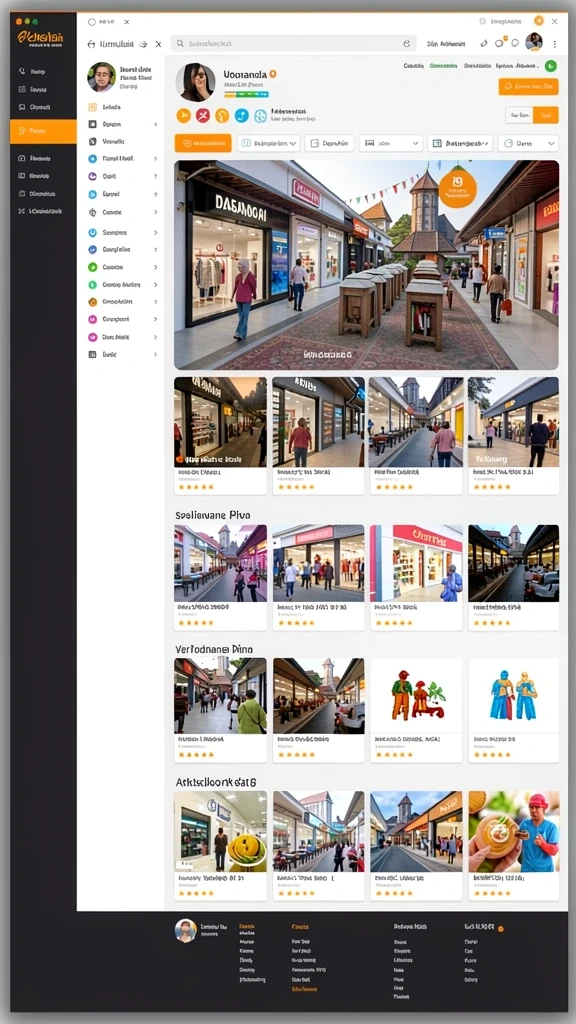Click the grey gear-shaped icon in white sidebar
Screen dimensions: 576x1024
(92, 212)
